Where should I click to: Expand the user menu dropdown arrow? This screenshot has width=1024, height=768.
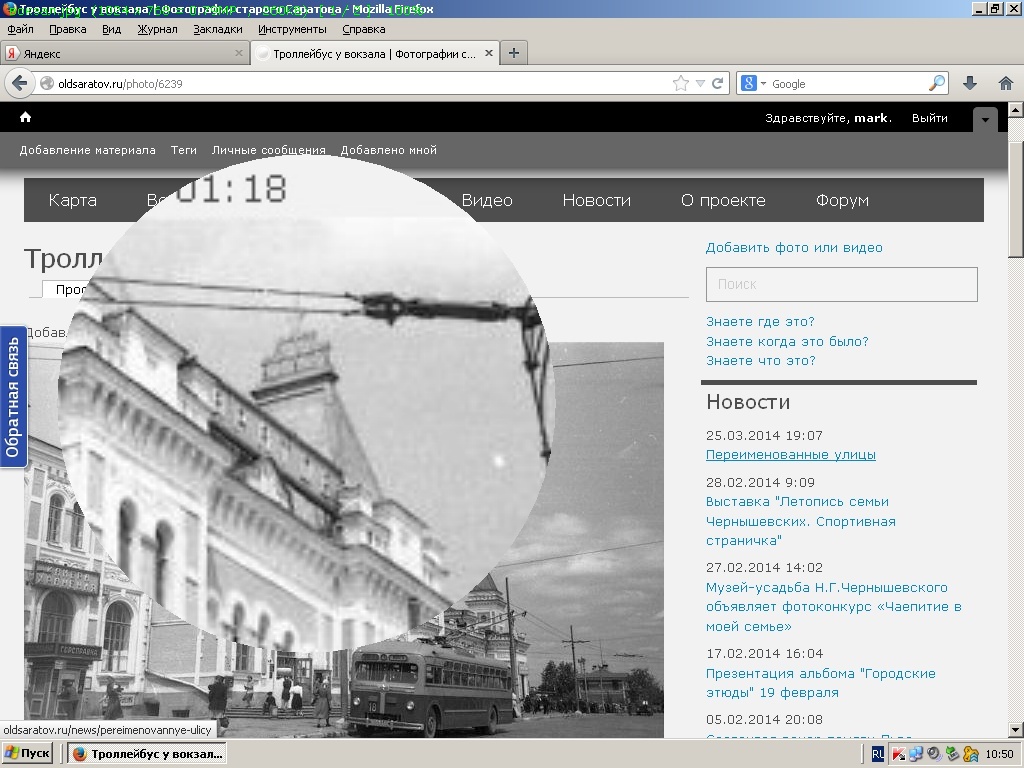click(x=985, y=120)
